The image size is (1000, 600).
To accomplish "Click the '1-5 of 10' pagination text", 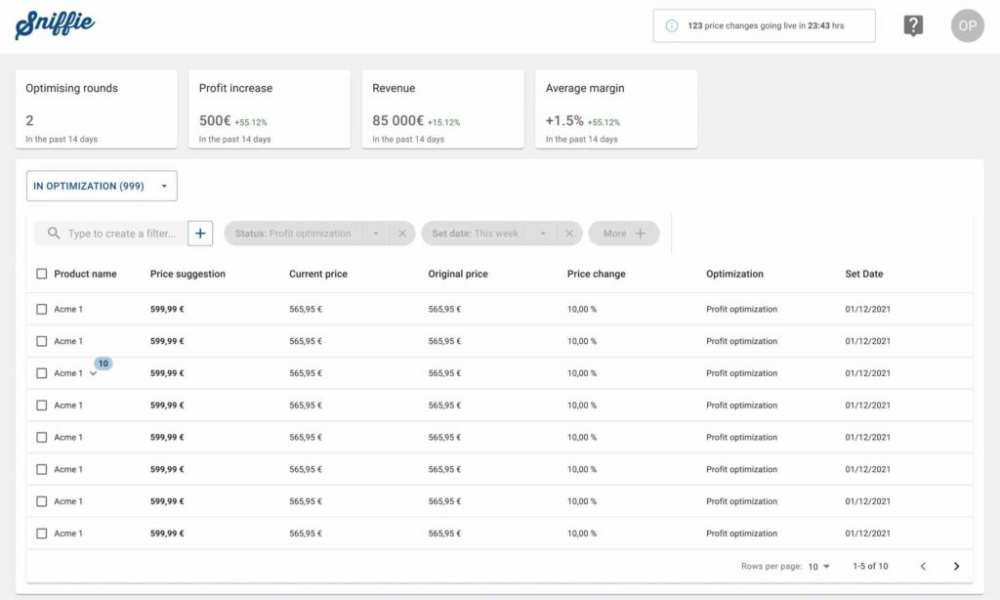I will point(870,566).
